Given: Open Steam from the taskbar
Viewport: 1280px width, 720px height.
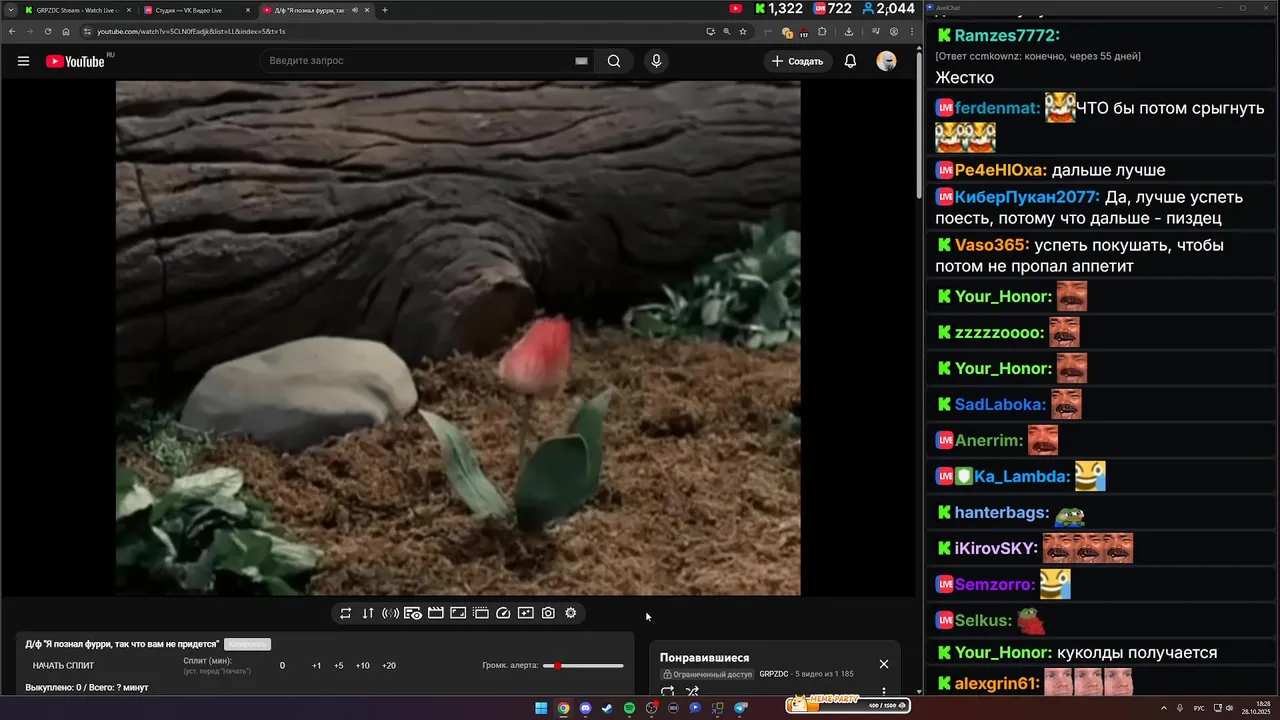Looking at the screenshot, I should pos(607,708).
